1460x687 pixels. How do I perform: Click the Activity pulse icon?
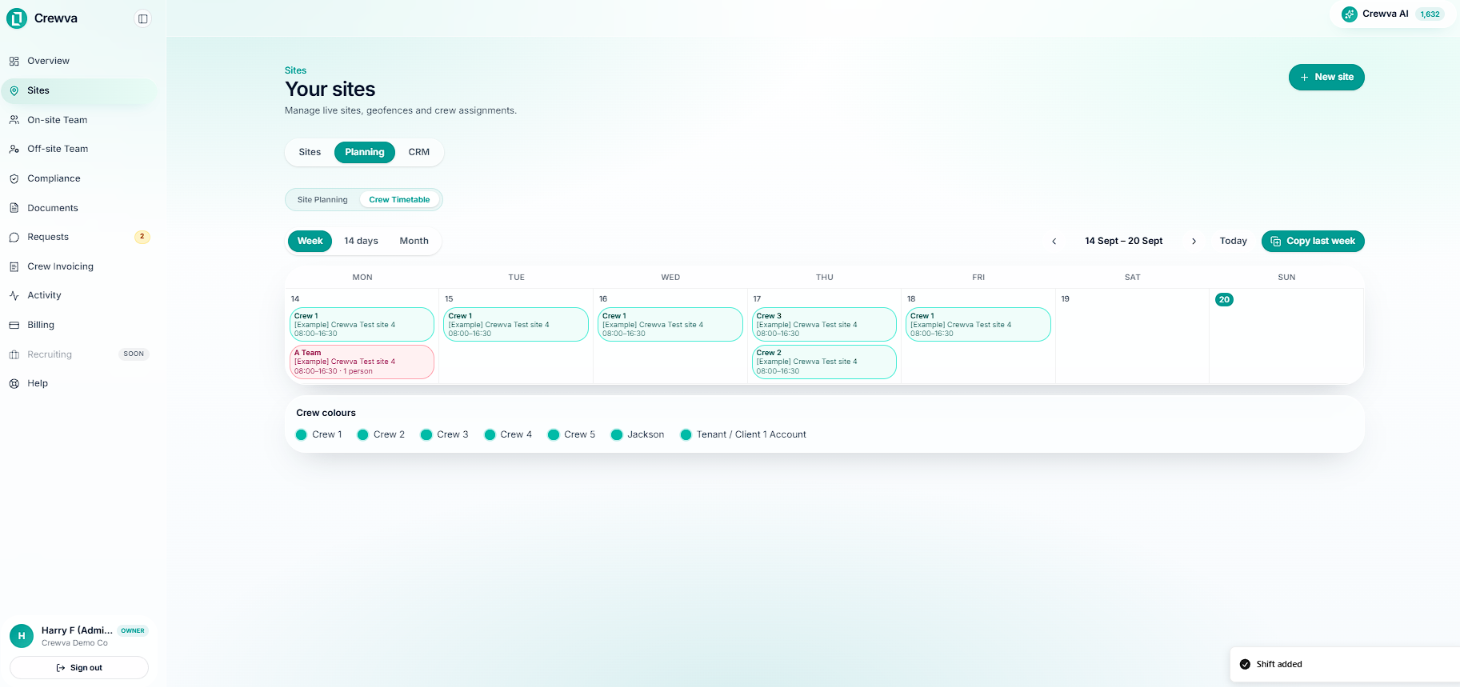coord(14,295)
